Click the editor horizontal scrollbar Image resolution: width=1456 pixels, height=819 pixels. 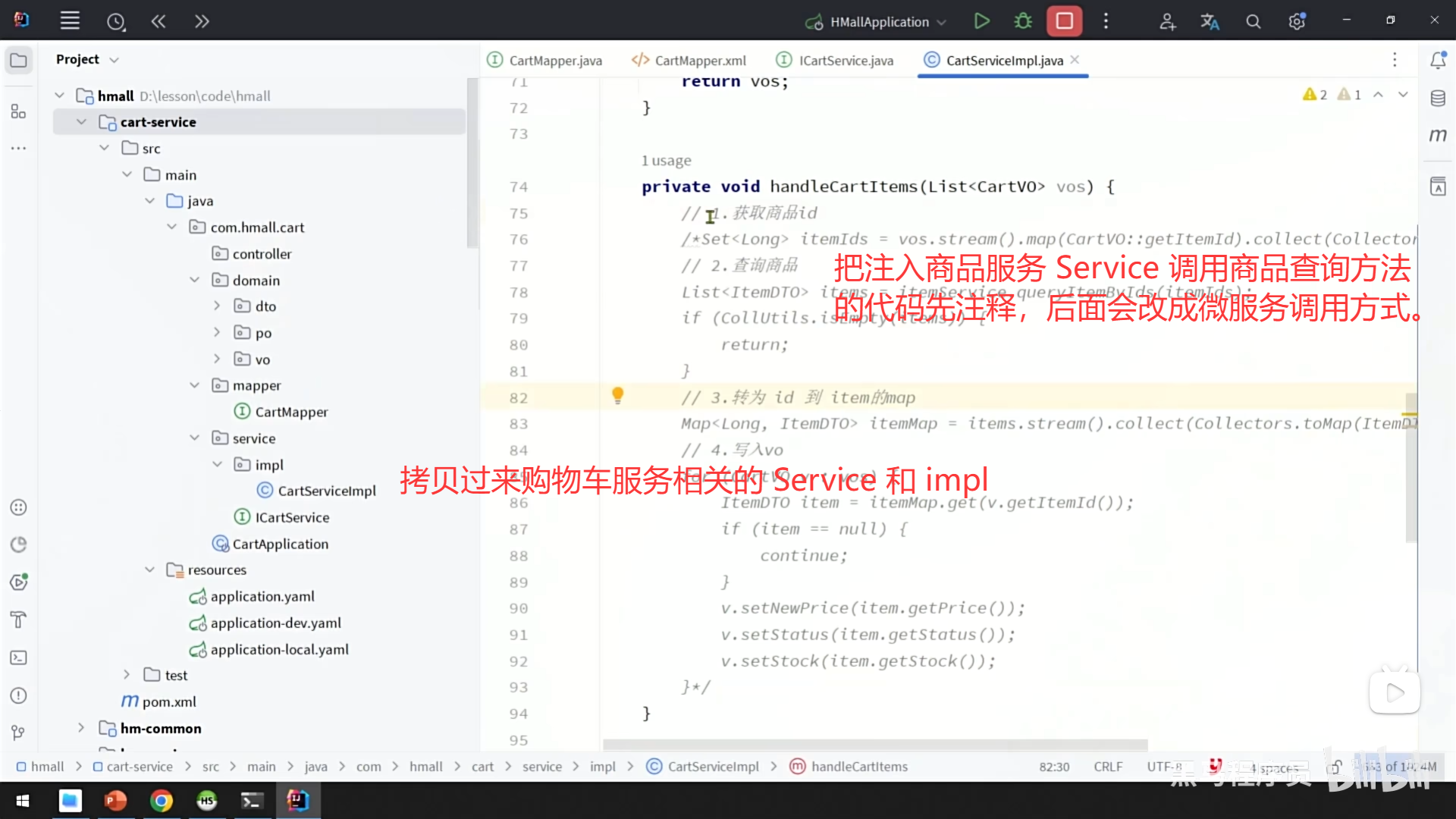pyautogui.click(x=874, y=745)
